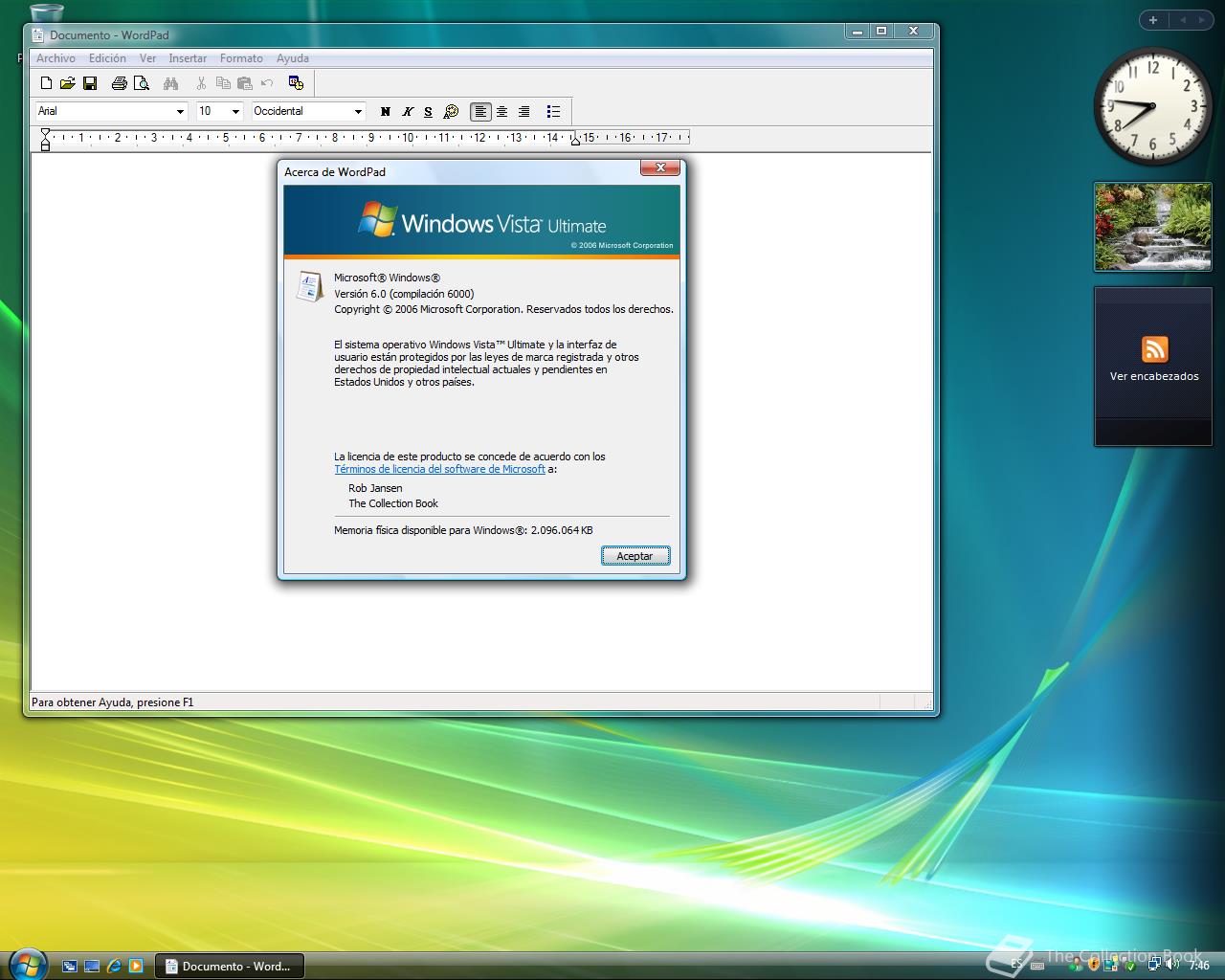
Task: Open the Insertar menu
Action: (x=188, y=58)
